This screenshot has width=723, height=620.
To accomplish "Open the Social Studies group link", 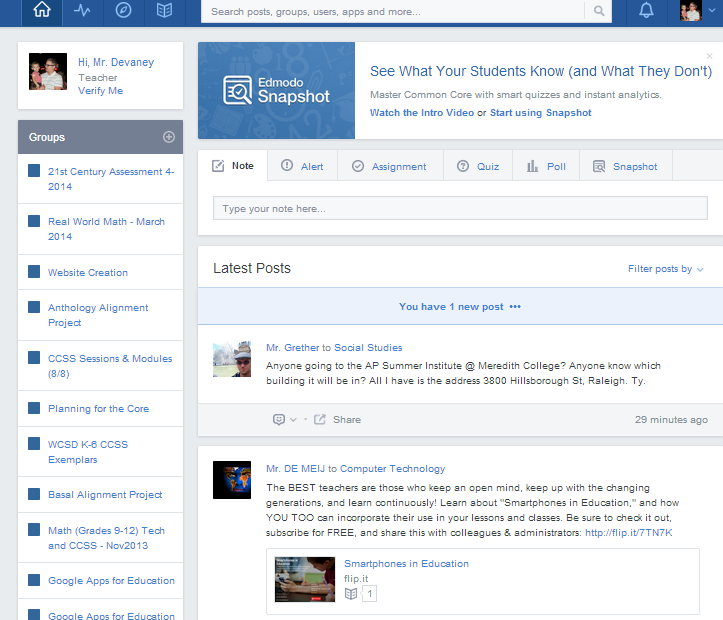I will 368,348.
